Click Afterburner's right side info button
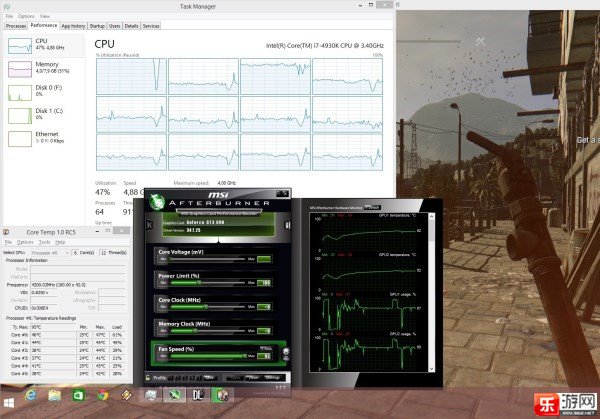This screenshot has width=600, height=419. click(287, 225)
